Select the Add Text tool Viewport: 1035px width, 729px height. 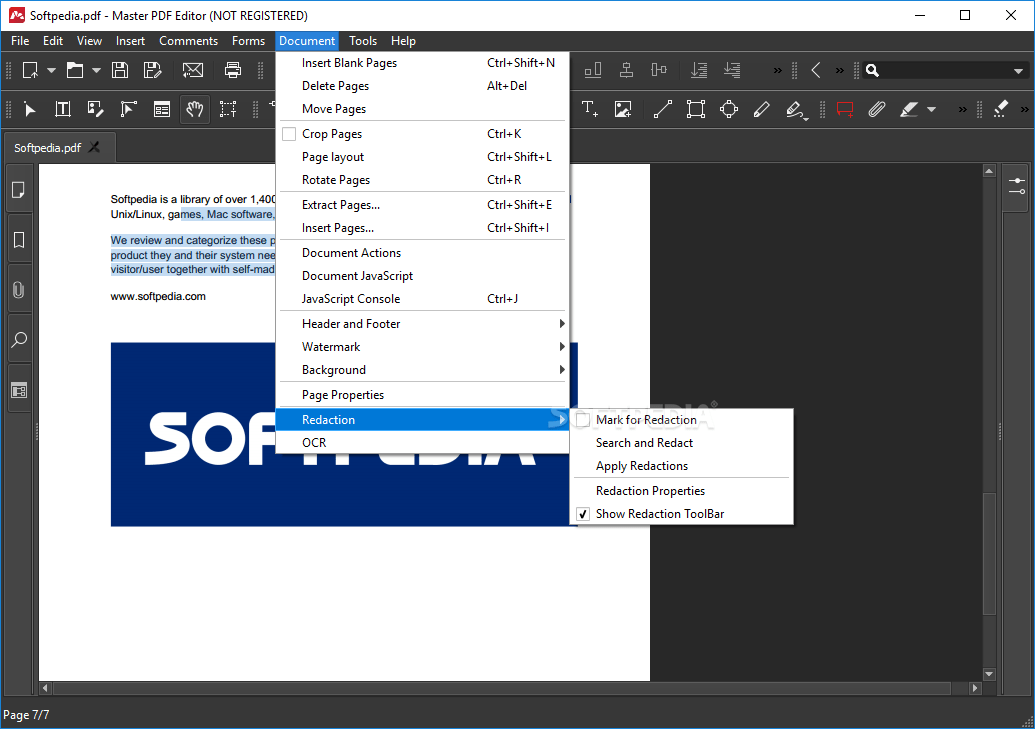[589, 109]
